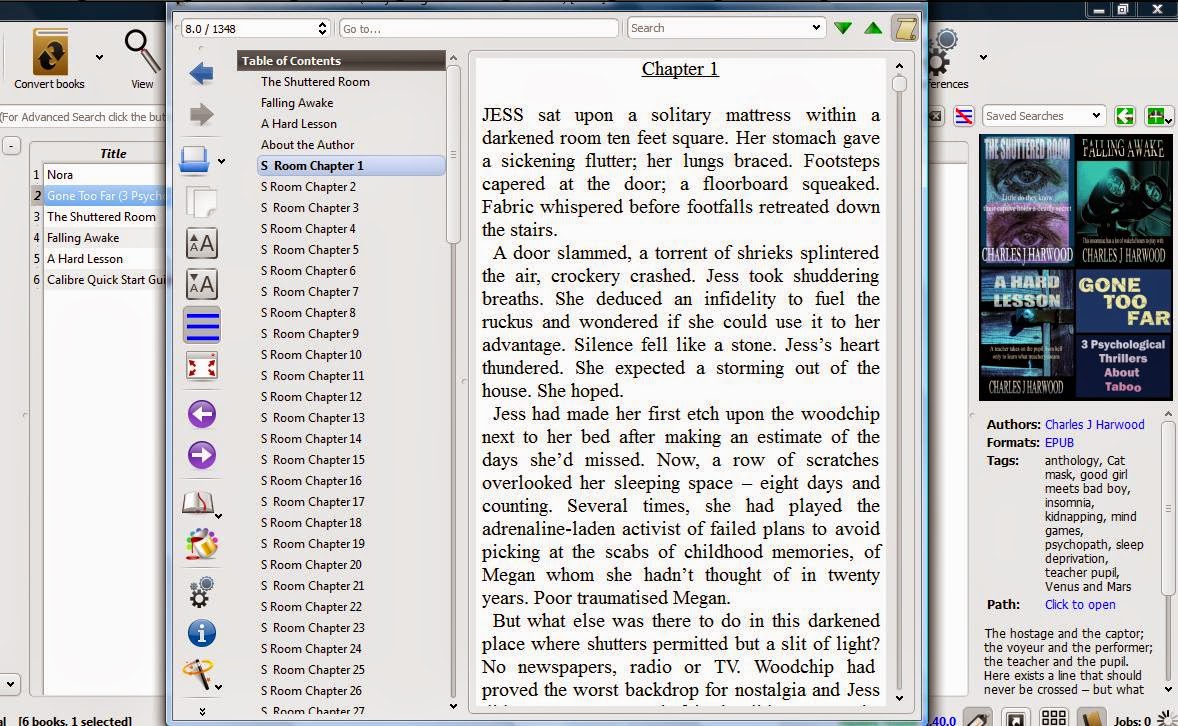Click Gone Too Far cover thumbnail
The image size is (1178, 726).
(1123, 334)
